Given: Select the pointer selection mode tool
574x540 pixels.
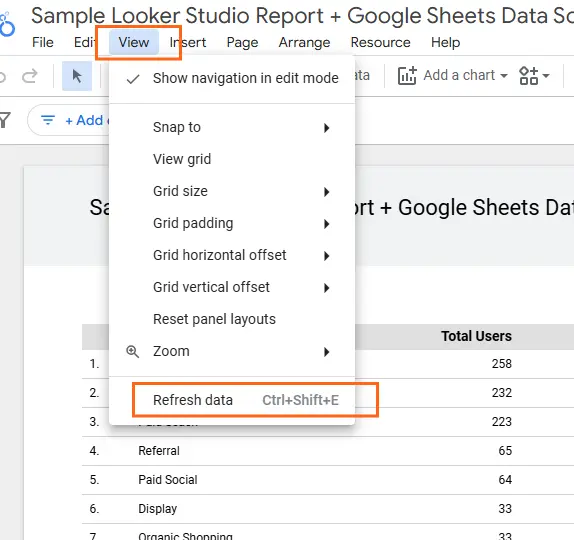Looking at the screenshot, I should (77, 76).
